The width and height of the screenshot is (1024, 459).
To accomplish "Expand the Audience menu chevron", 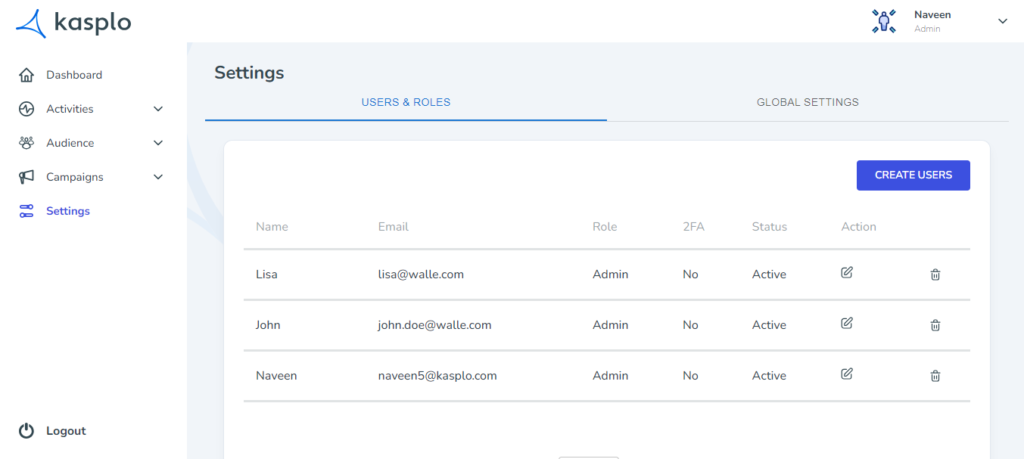I will click(x=158, y=143).
